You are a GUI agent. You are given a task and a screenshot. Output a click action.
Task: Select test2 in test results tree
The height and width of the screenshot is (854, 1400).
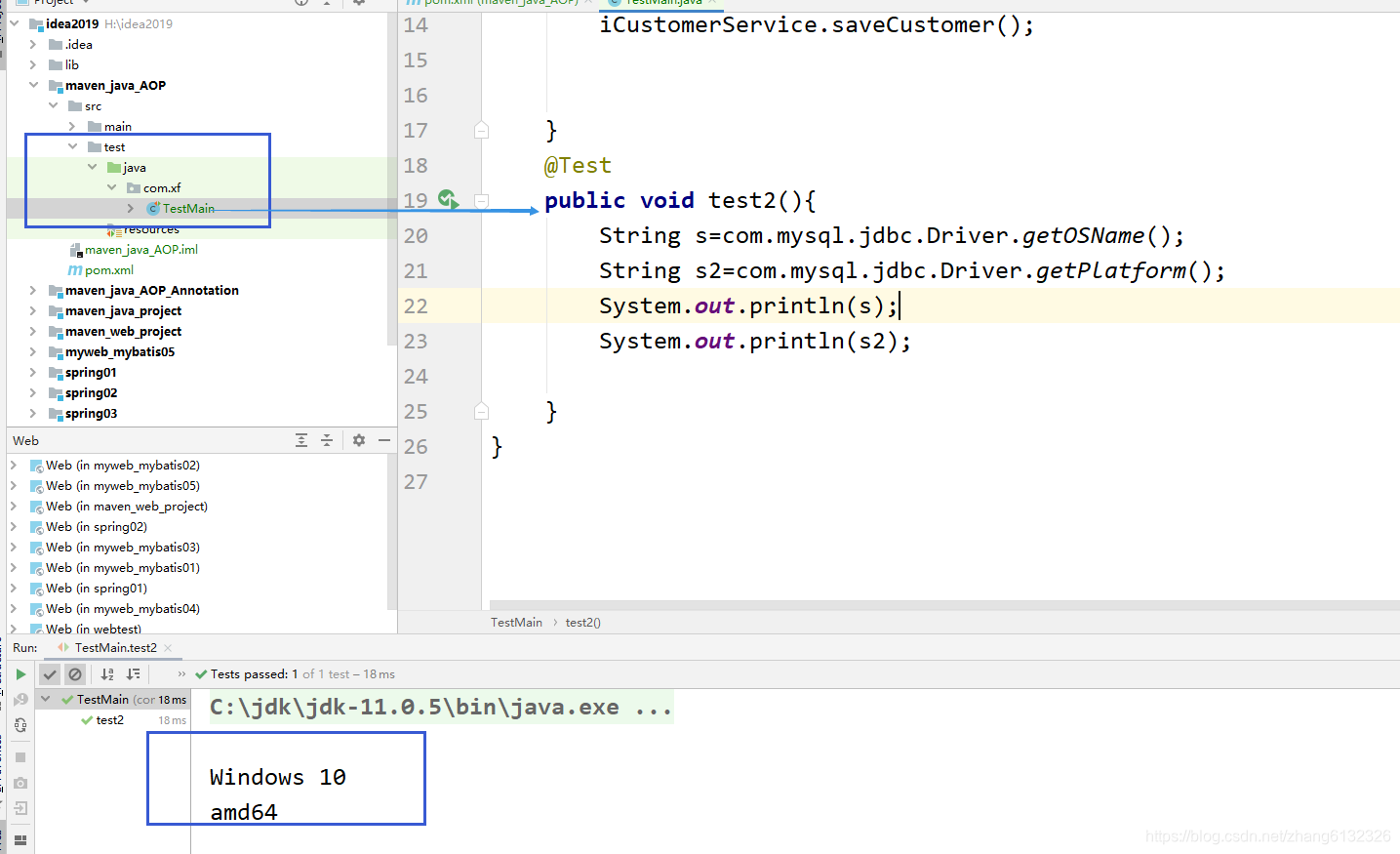[109, 720]
